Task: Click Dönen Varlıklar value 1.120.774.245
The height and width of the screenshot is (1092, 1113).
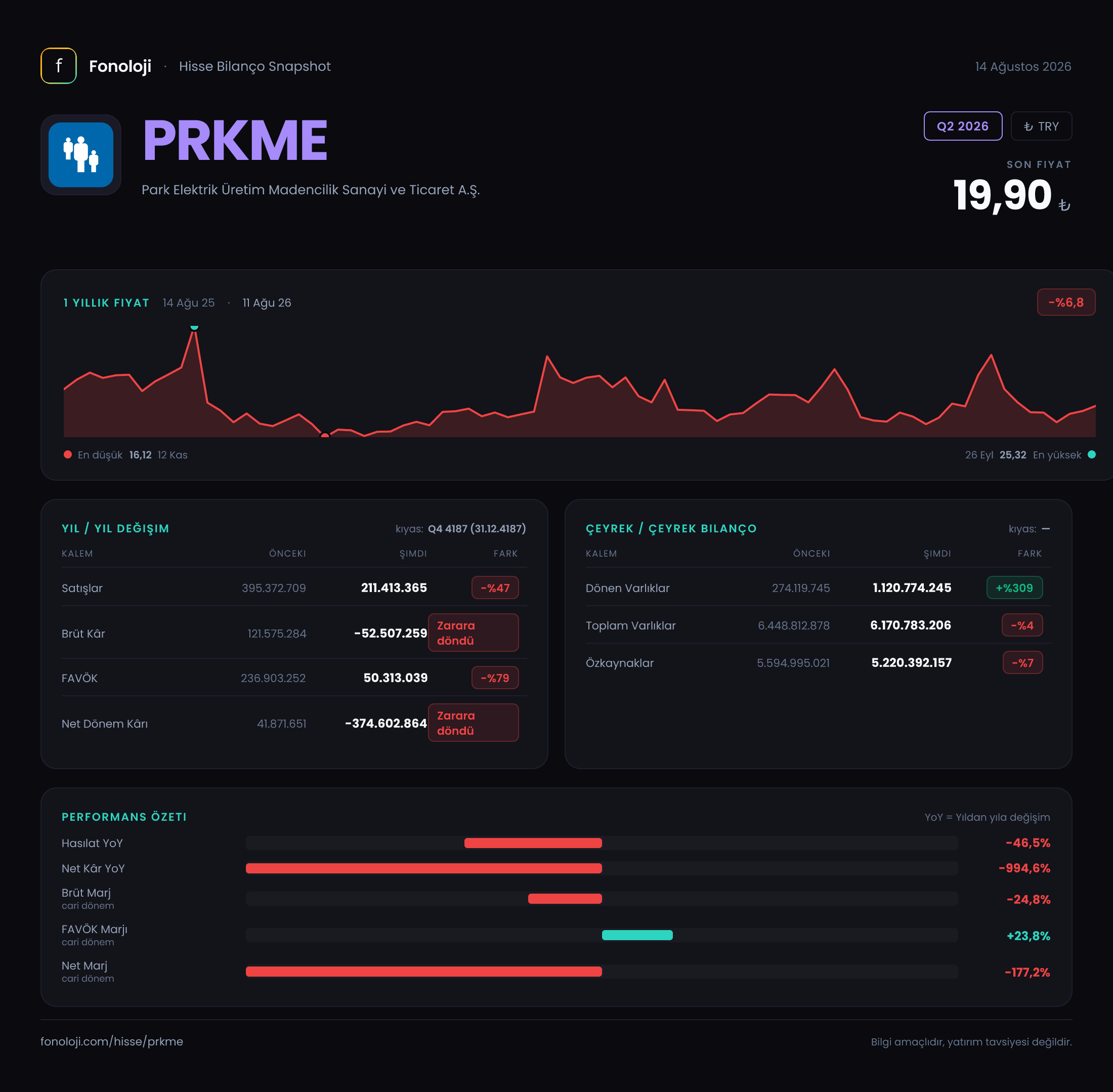Action: [x=912, y=588]
